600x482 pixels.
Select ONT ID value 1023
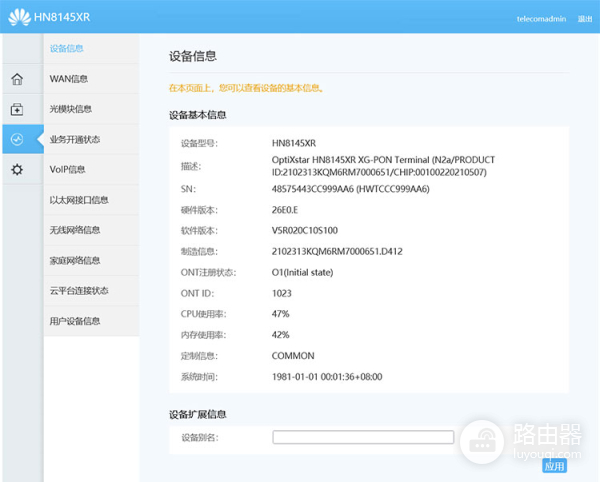(x=282, y=293)
